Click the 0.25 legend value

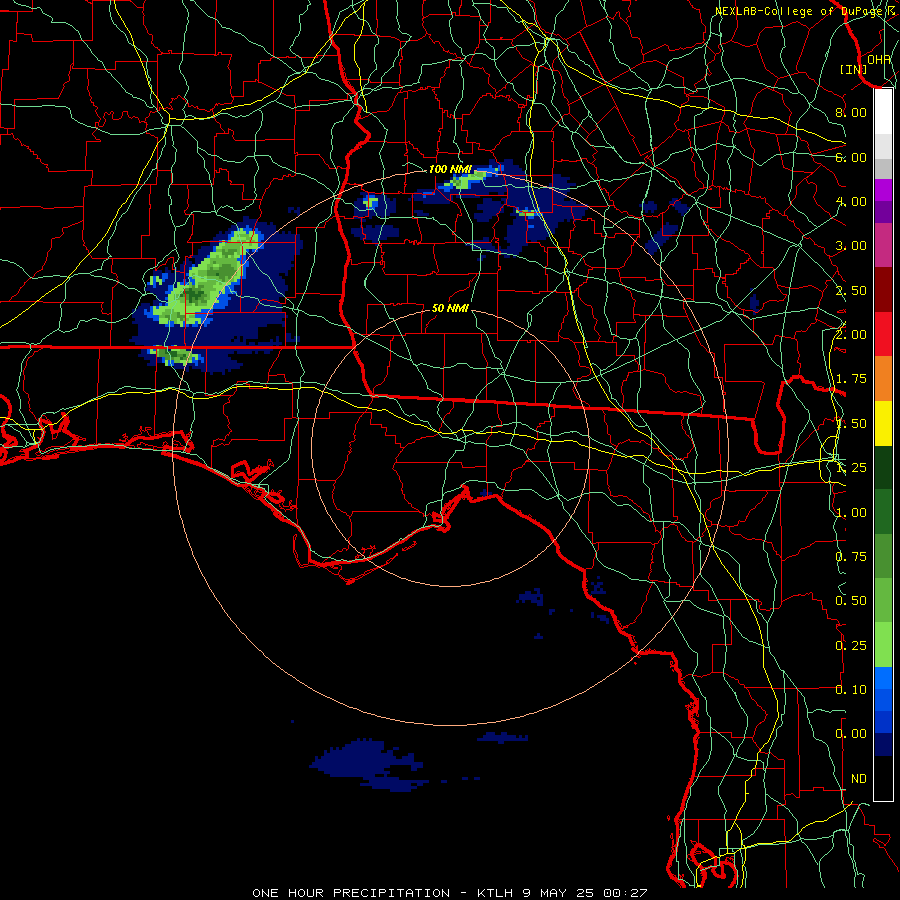[851, 646]
